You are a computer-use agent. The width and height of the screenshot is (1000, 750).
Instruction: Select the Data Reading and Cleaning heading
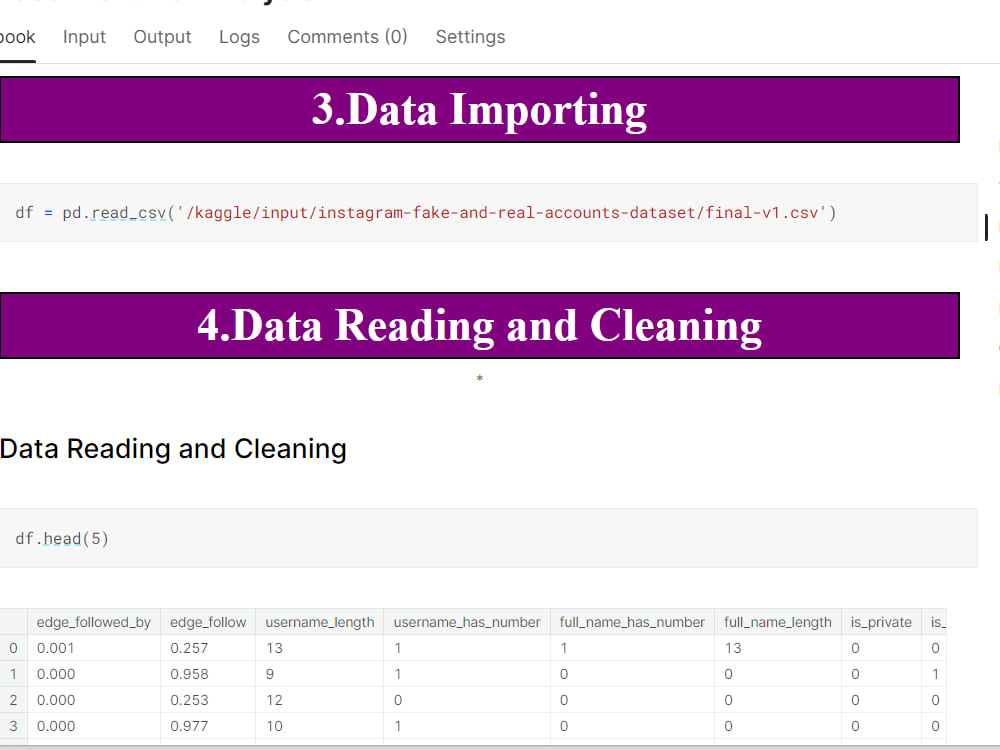pyautogui.click(x=173, y=448)
